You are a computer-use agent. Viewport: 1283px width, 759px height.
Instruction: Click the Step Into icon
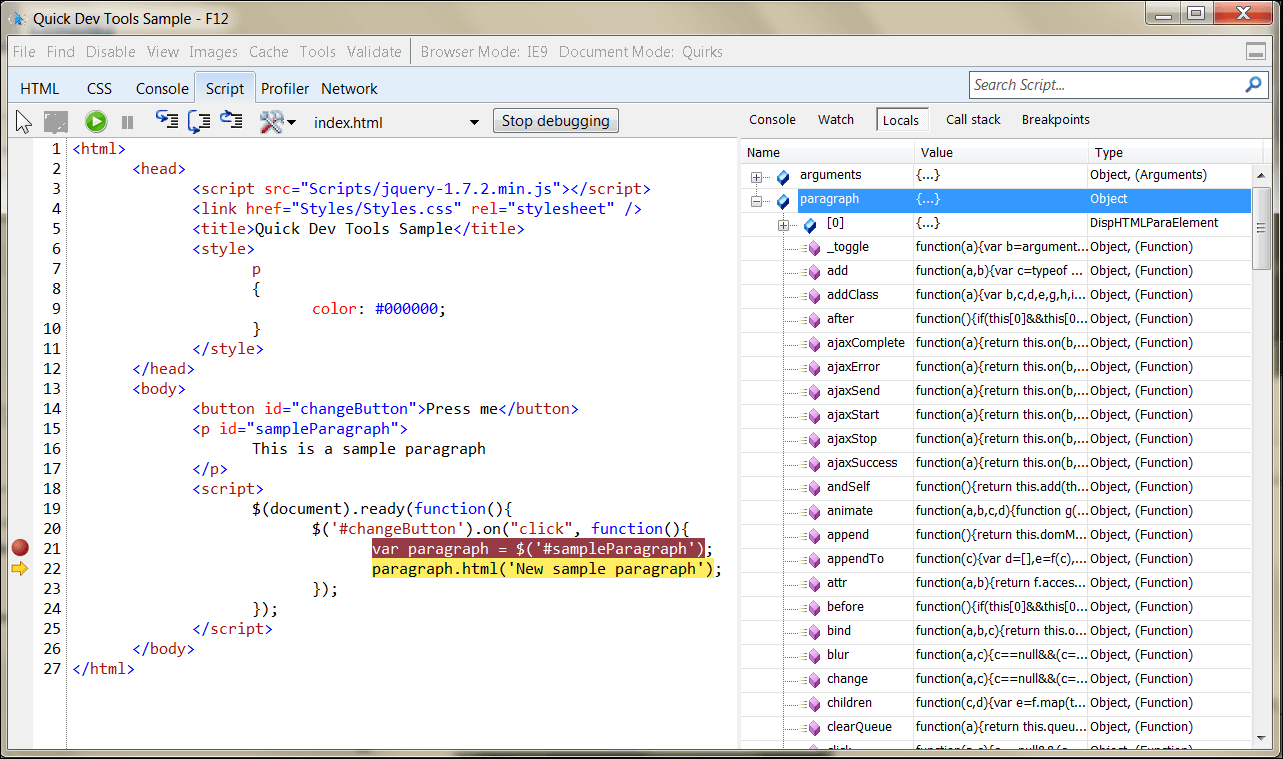click(167, 121)
